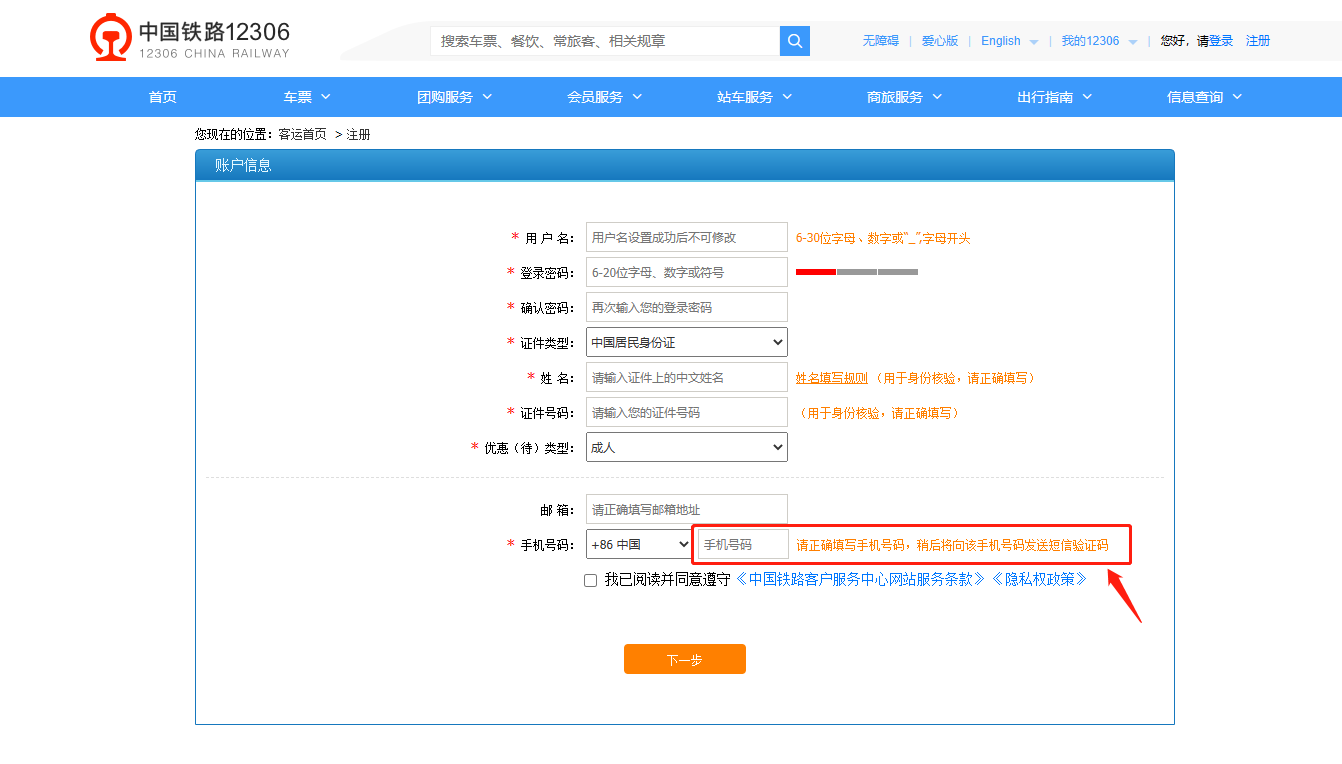Open the 姓名填写规则 link
This screenshot has height=764, width=1342.
coord(832,378)
